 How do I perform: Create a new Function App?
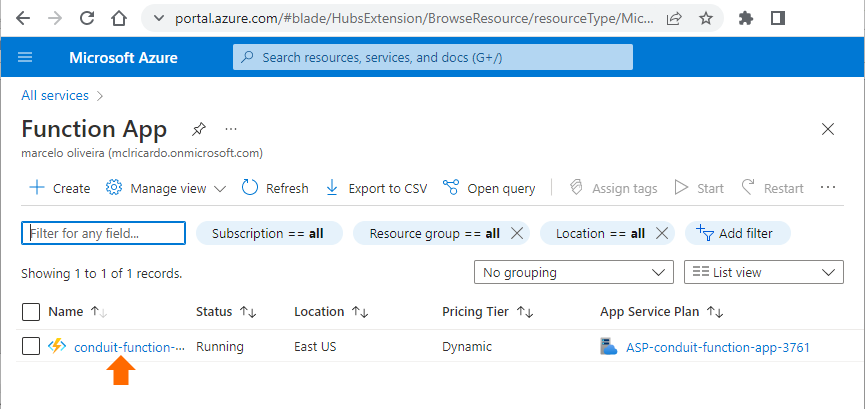(x=60, y=188)
